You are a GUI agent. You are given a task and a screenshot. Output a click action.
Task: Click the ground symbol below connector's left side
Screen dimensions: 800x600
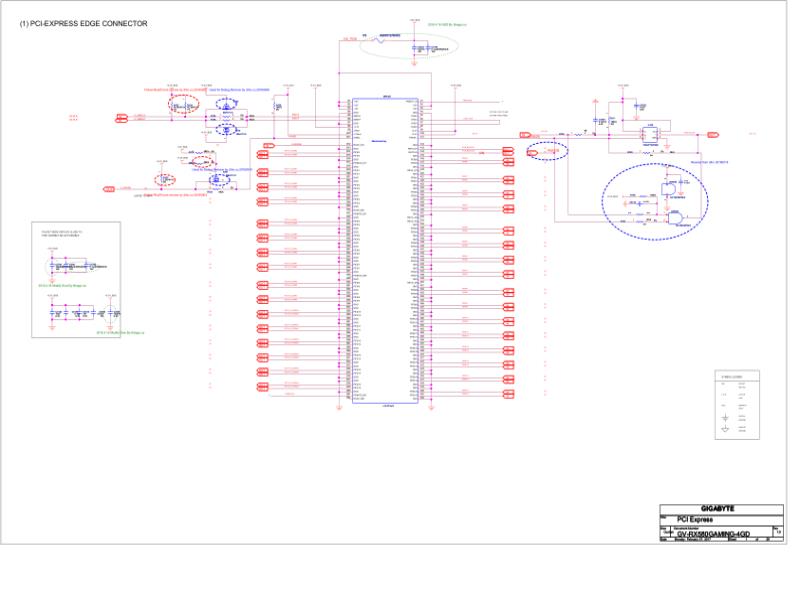[339, 407]
